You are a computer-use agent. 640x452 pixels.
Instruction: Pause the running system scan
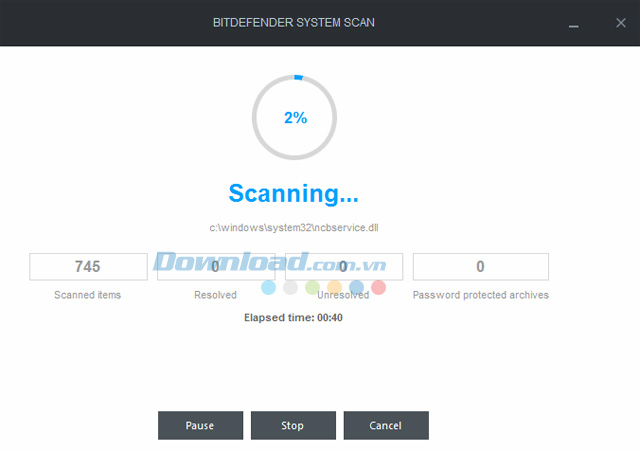(200, 425)
